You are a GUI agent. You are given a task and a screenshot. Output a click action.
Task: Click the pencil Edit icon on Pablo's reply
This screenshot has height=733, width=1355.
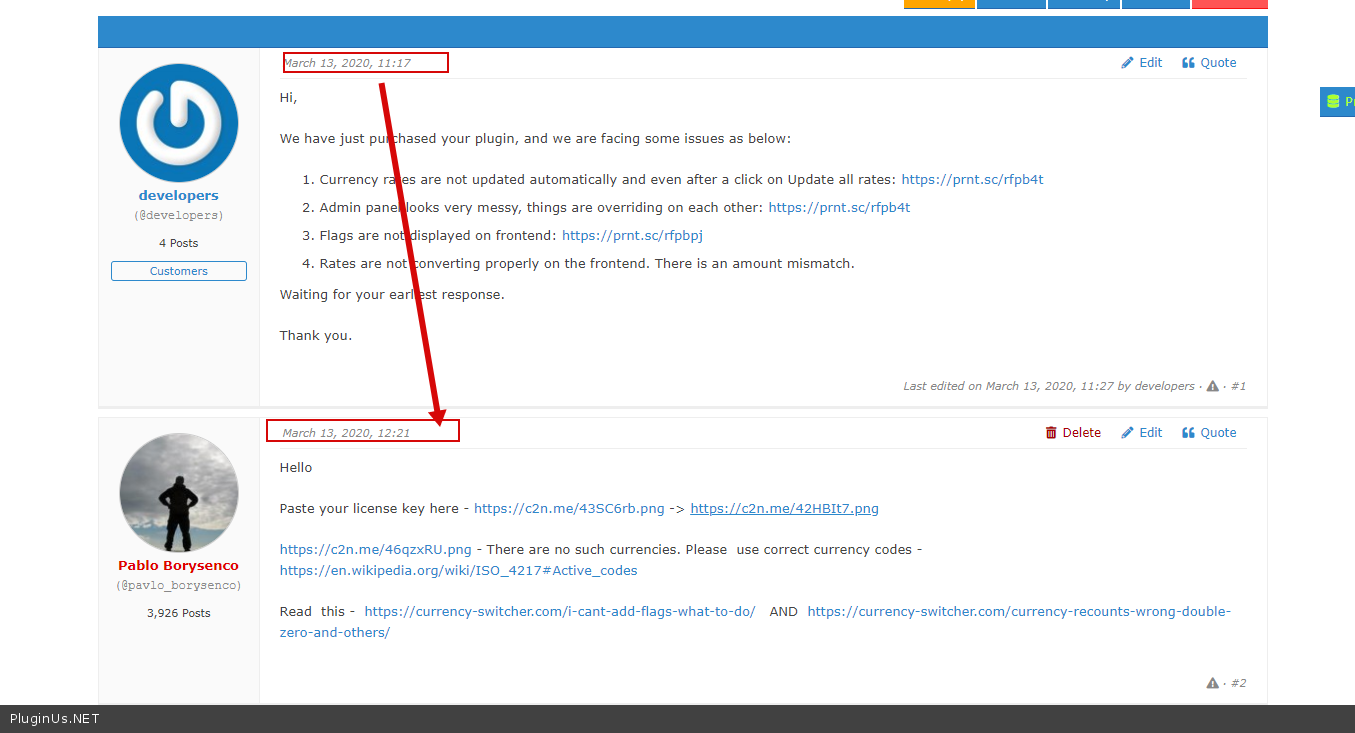[1128, 433]
